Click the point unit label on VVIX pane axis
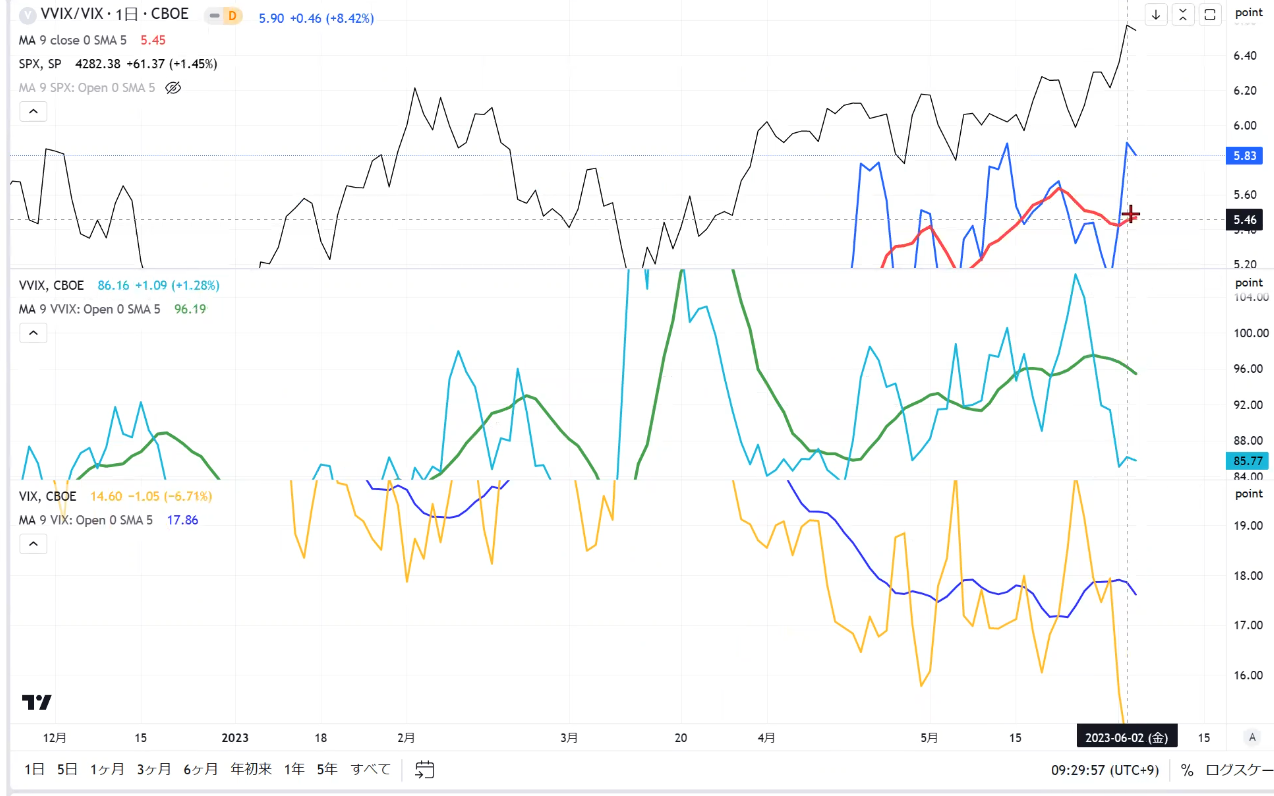The image size is (1274, 796). coord(1249,283)
